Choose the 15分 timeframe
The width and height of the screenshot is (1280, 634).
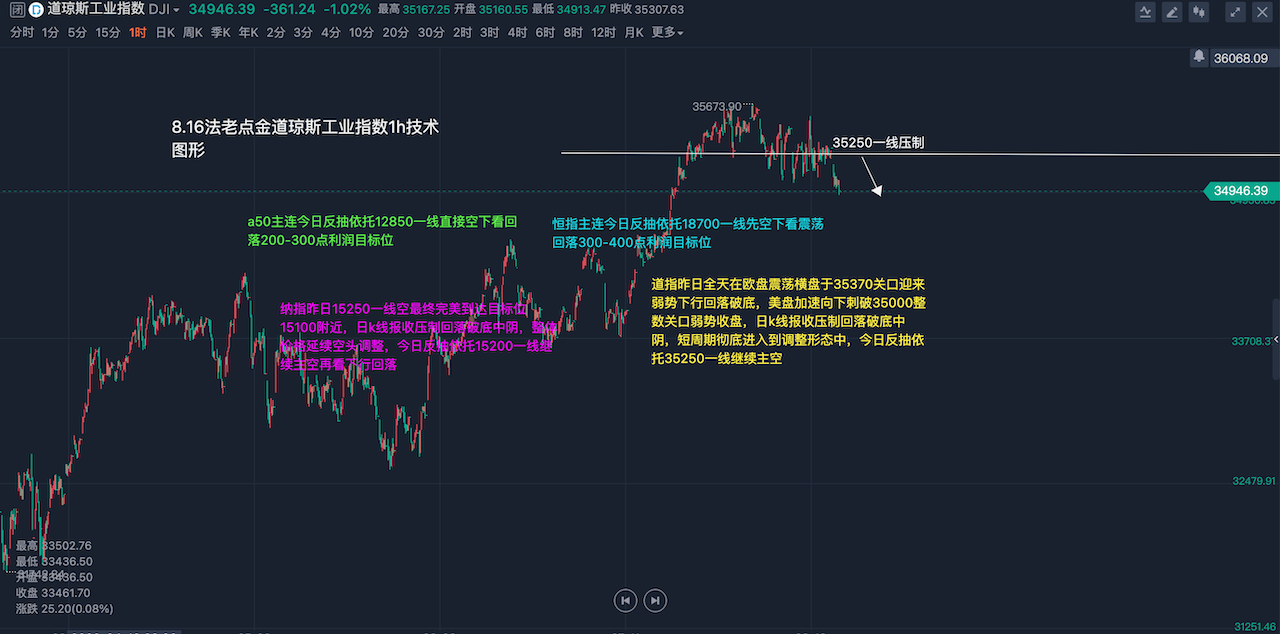pyautogui.click(x=107, y=32)
